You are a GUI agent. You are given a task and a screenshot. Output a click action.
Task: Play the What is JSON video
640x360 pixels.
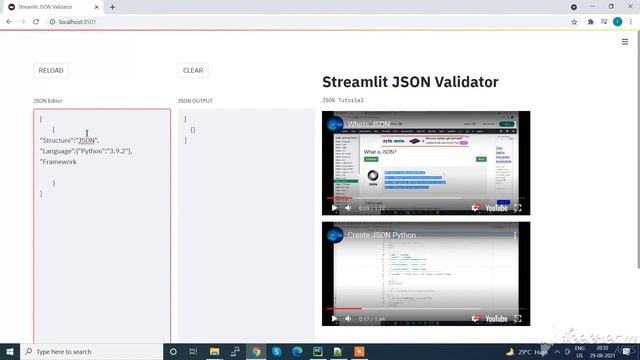[x=334, y=208]
